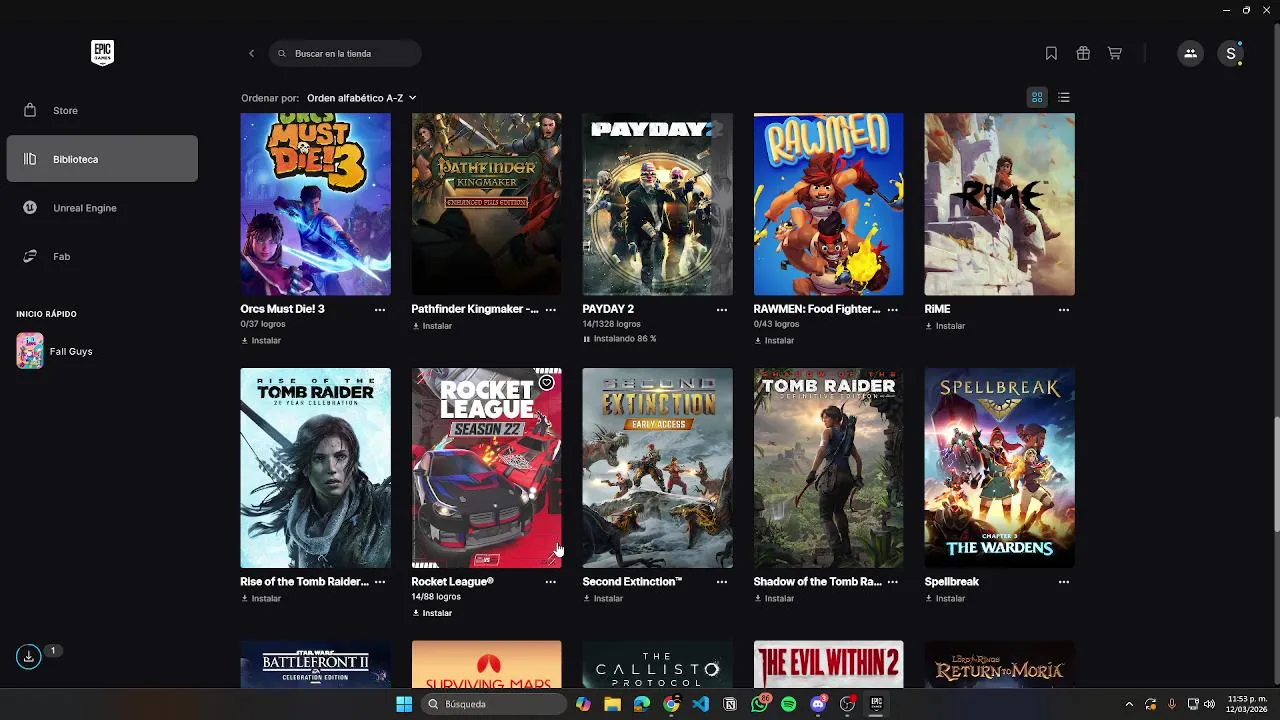Open Spotify from the taskbar
This screenshot has width=1280, height=720.
(789, 704)
